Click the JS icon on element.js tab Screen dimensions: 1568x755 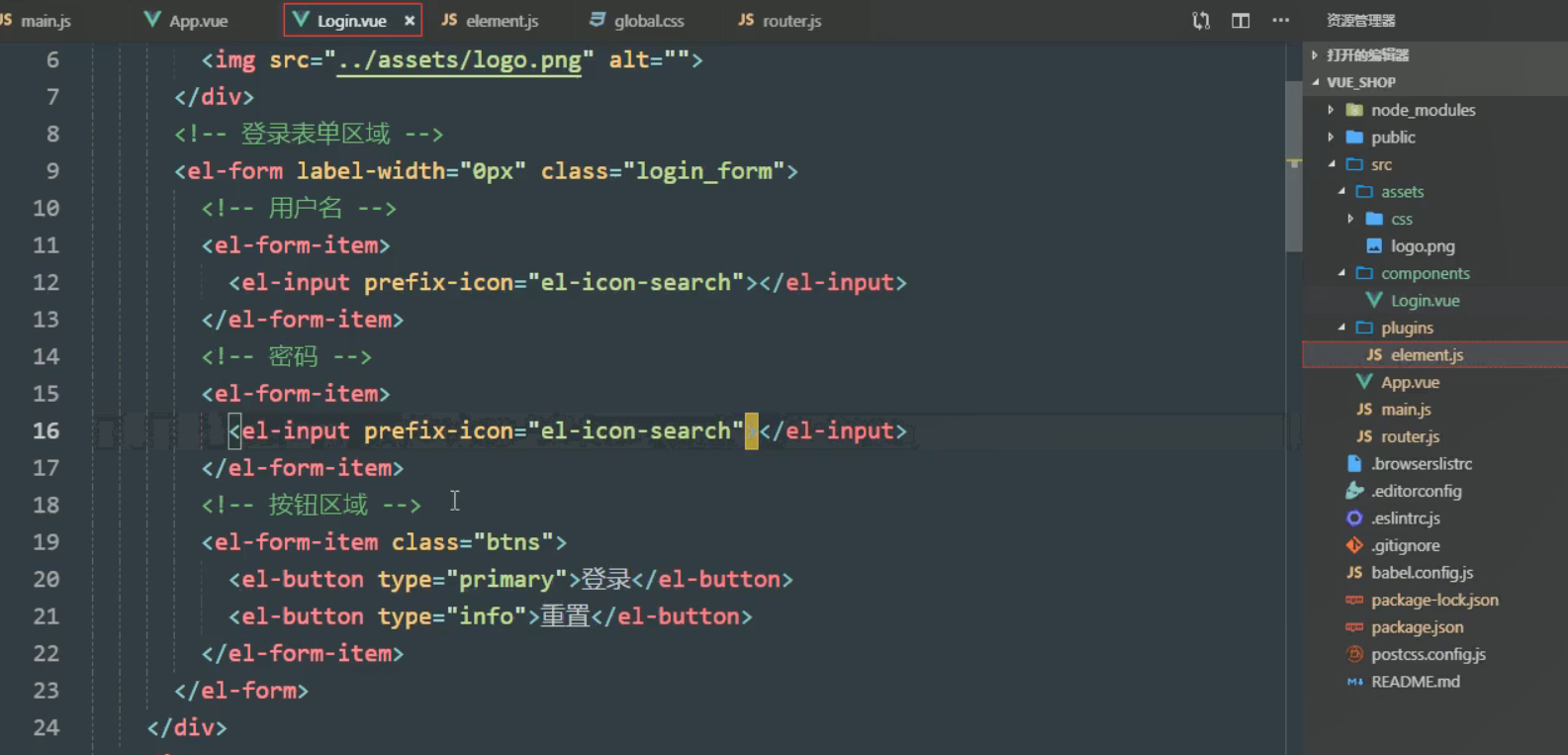coord(449,20)
